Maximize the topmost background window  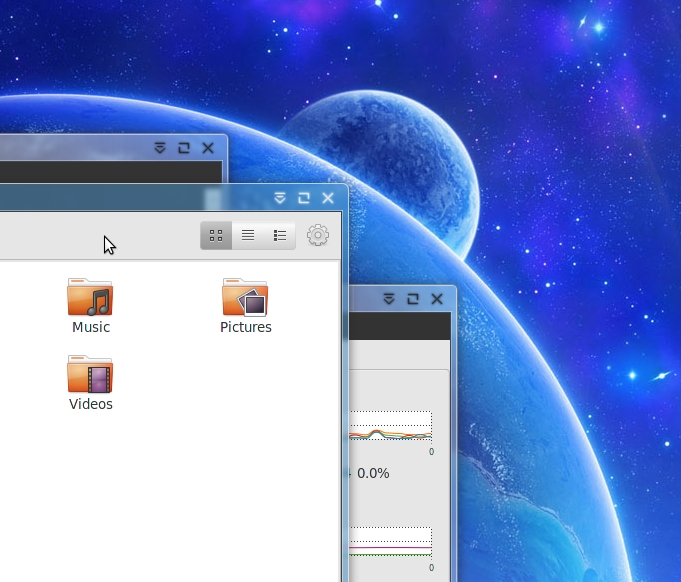[x=184, y=148]
